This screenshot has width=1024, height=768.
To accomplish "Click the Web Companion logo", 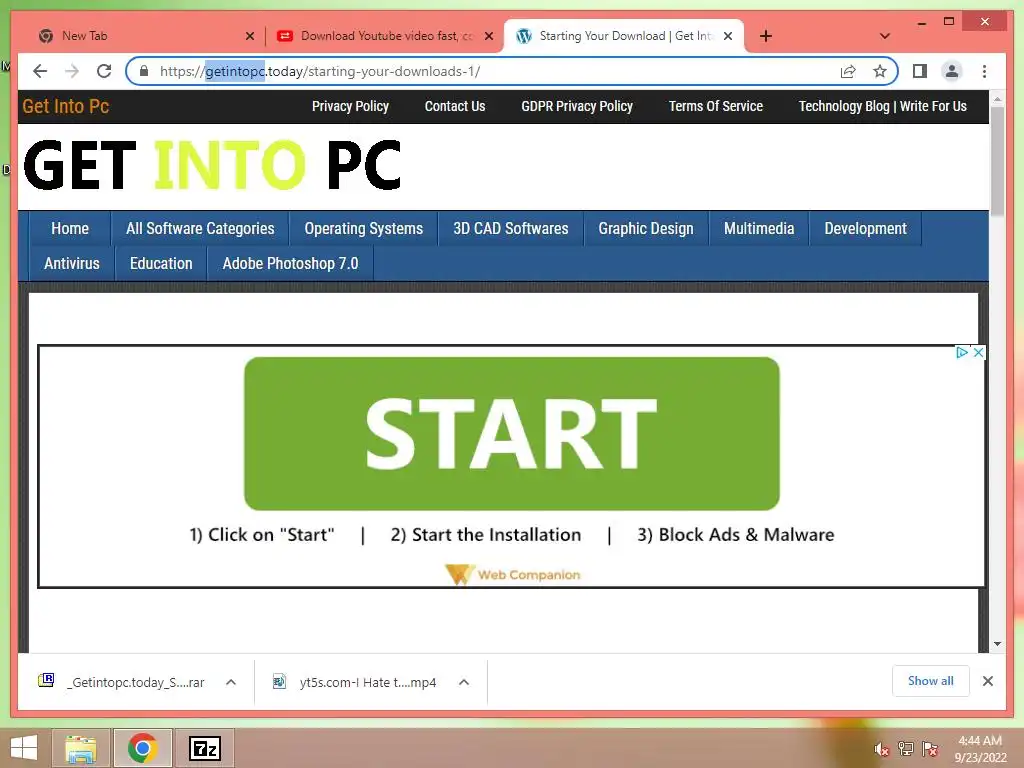I will (513, 575).
